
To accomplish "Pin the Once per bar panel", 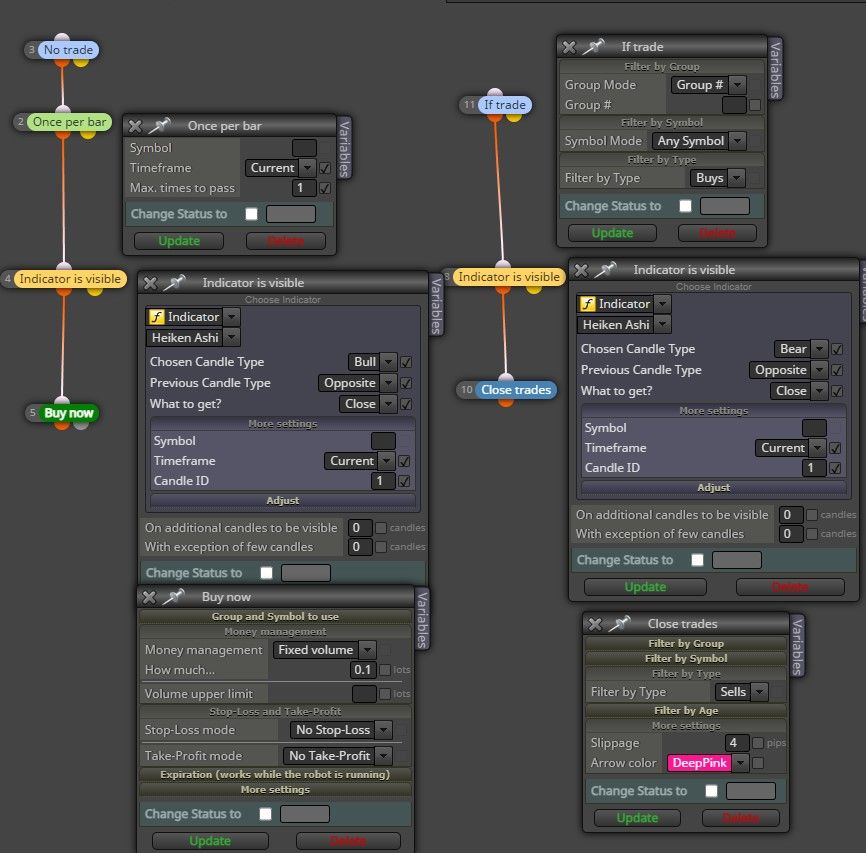I will pyautogui.click(x=160, y=125).
